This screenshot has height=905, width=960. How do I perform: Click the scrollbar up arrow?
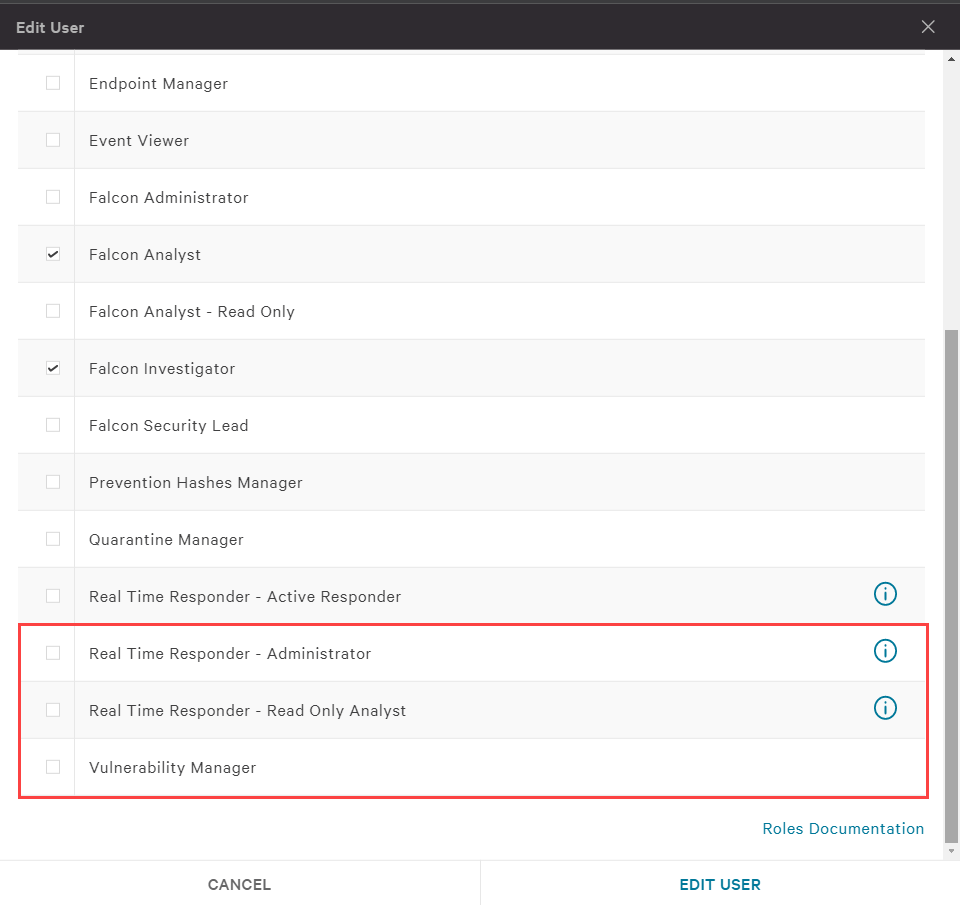tap(951, 59)
